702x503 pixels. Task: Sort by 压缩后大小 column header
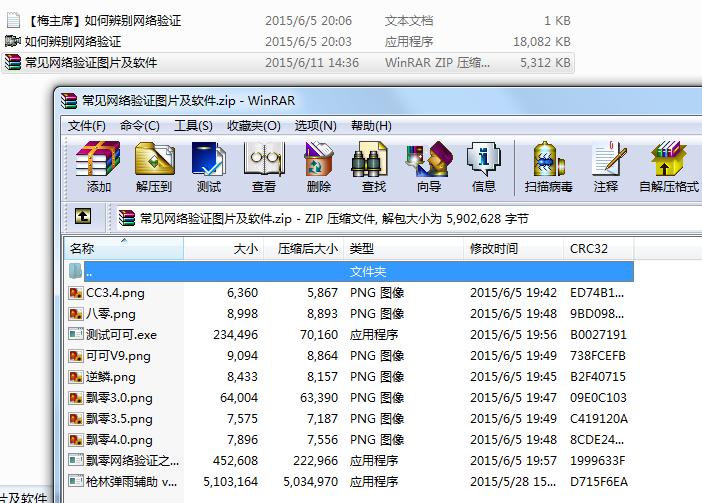pos(304,248)
